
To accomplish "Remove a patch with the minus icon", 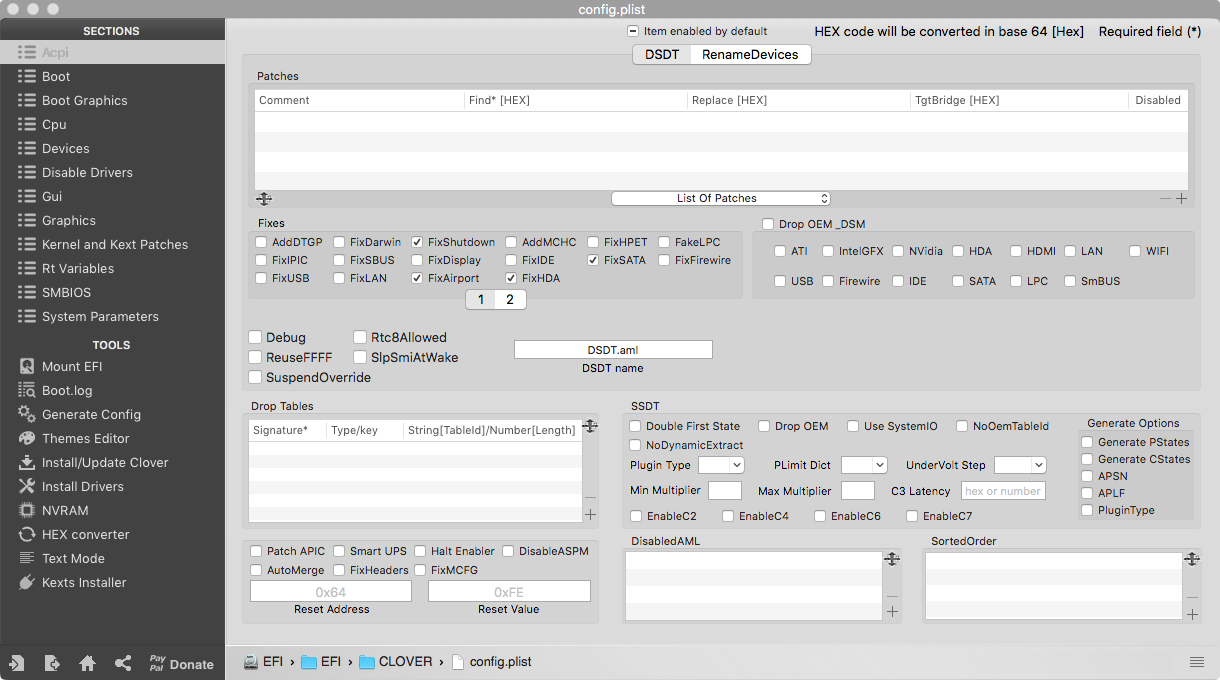I will click(x=1165, y=199).
